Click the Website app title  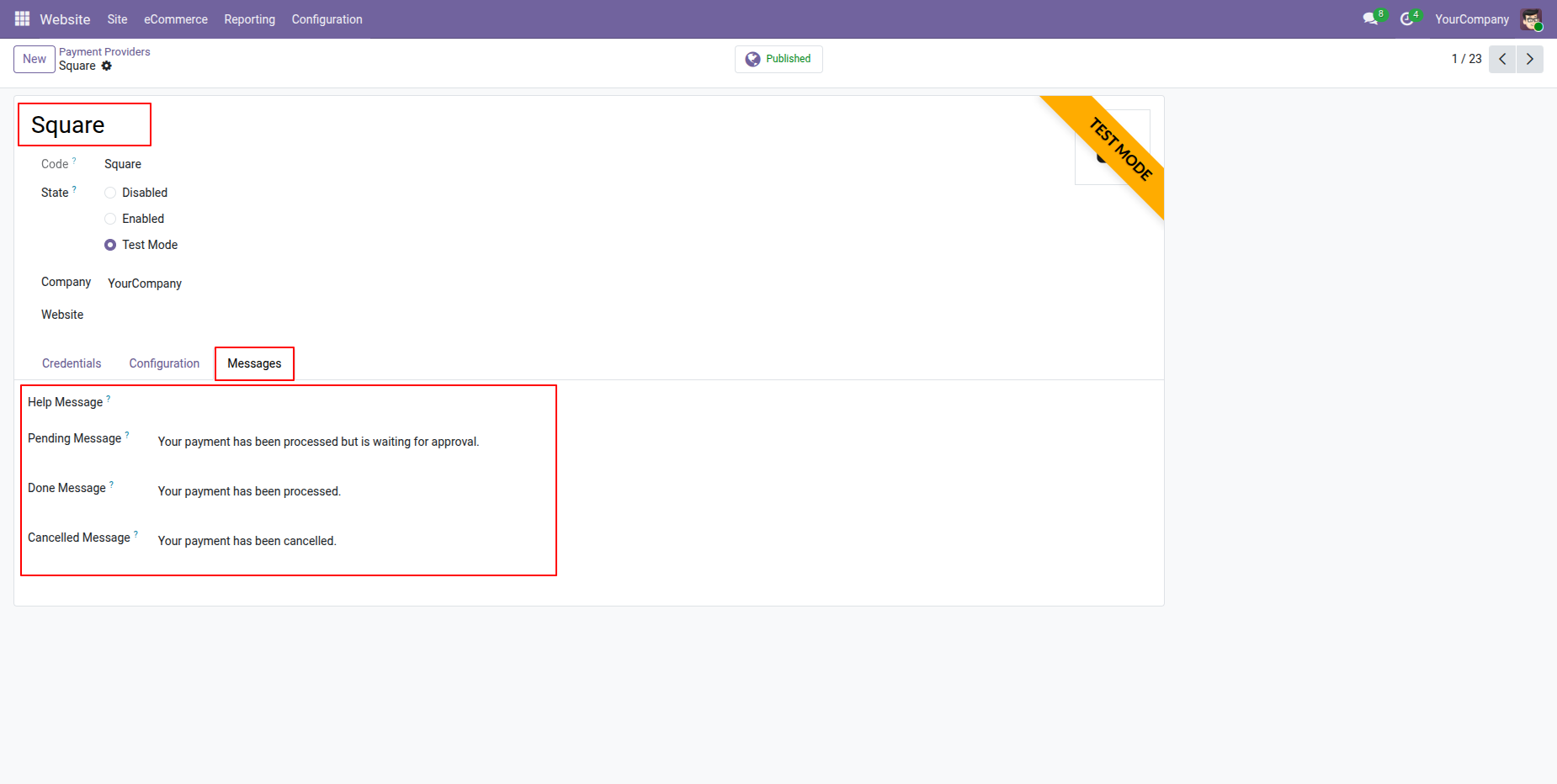tap(65, 19)
